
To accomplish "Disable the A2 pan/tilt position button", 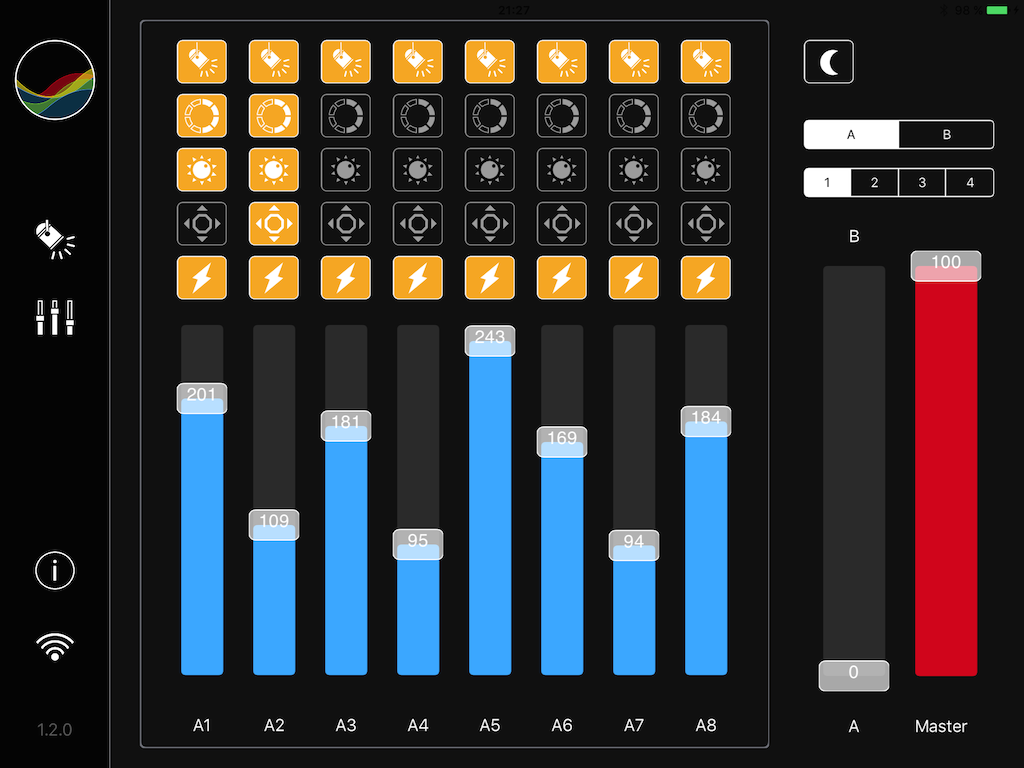I will pyautogui.click(x=274, y=224).
